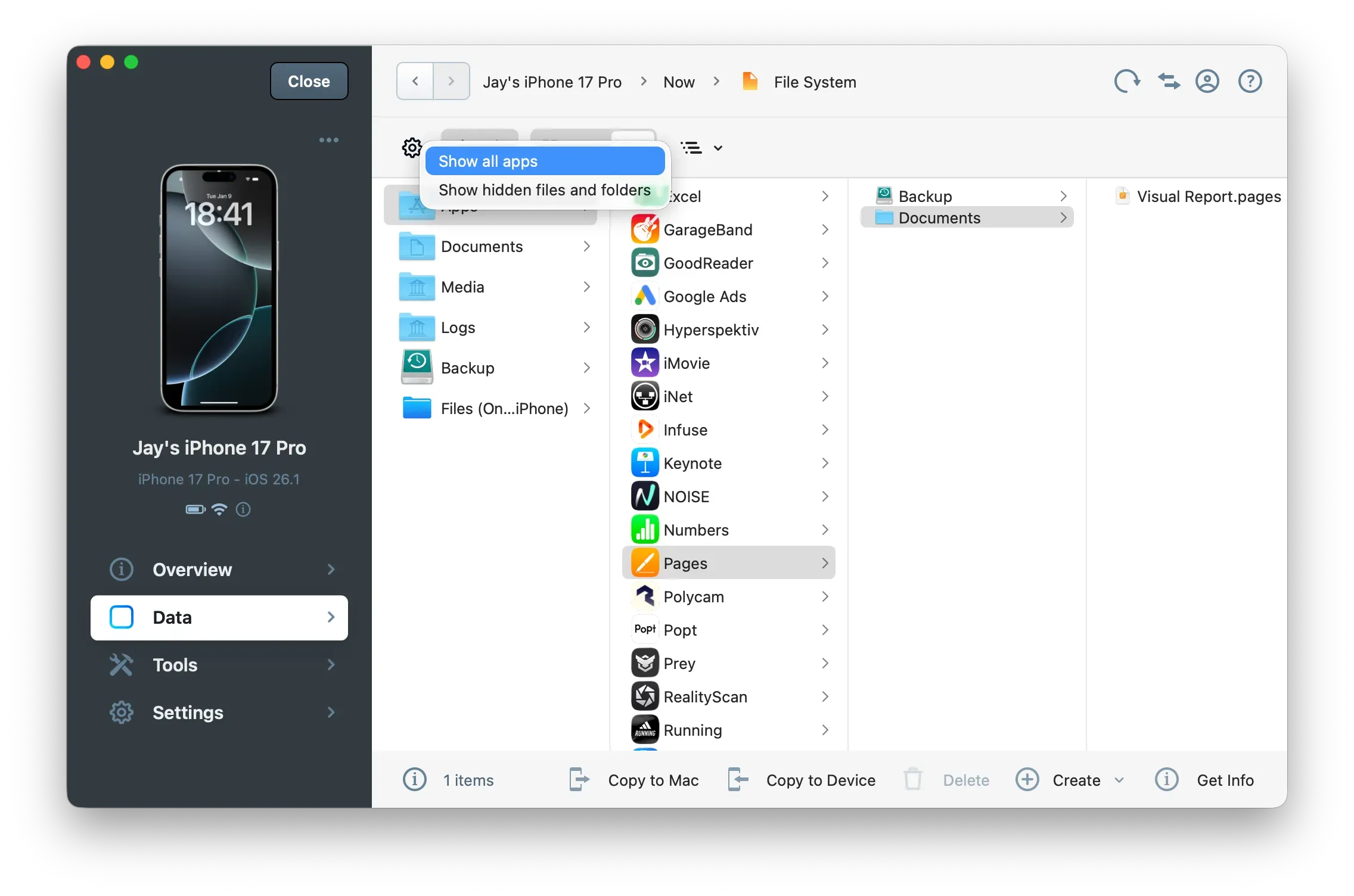The height and width of the screenshot is (896, 1354).
Task: Select the Polycam app
Action: (x=694, y=596)
